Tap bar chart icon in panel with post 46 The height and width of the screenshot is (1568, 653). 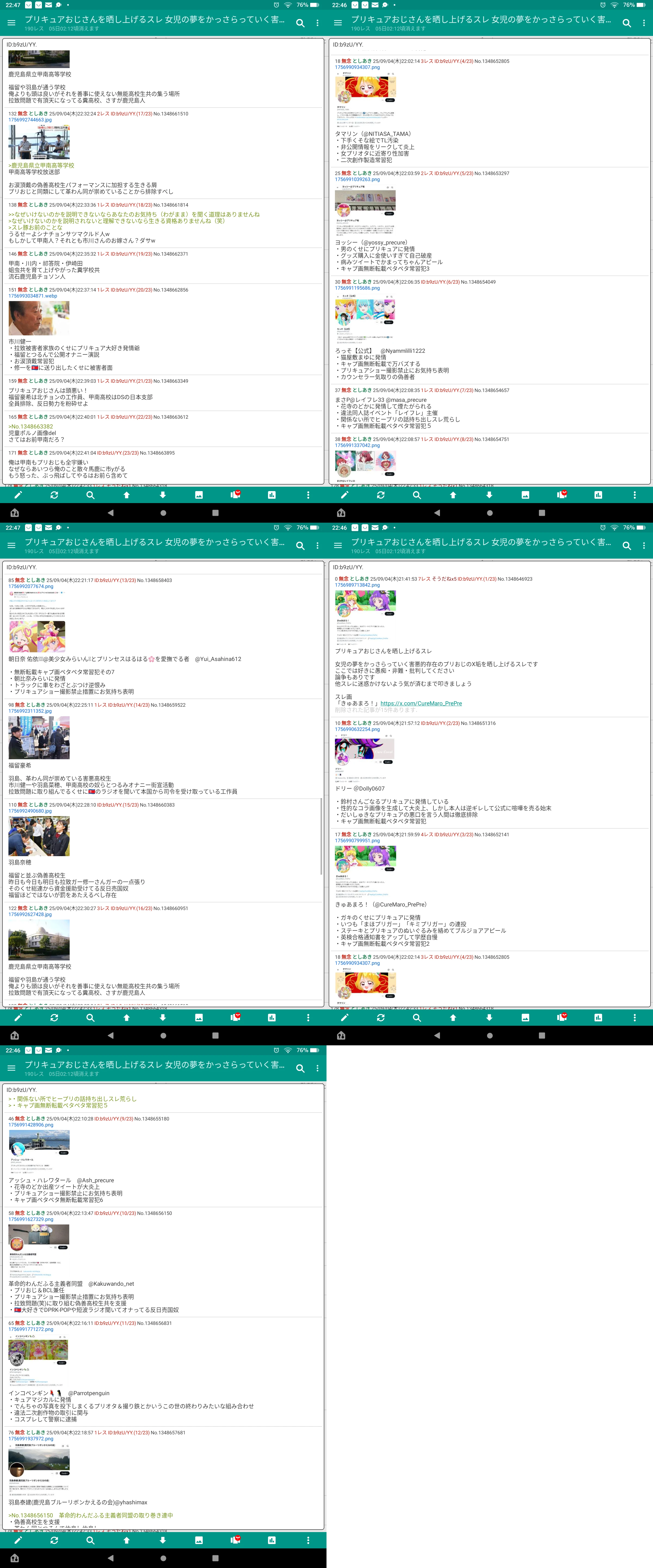click(x=272, y=1540)
